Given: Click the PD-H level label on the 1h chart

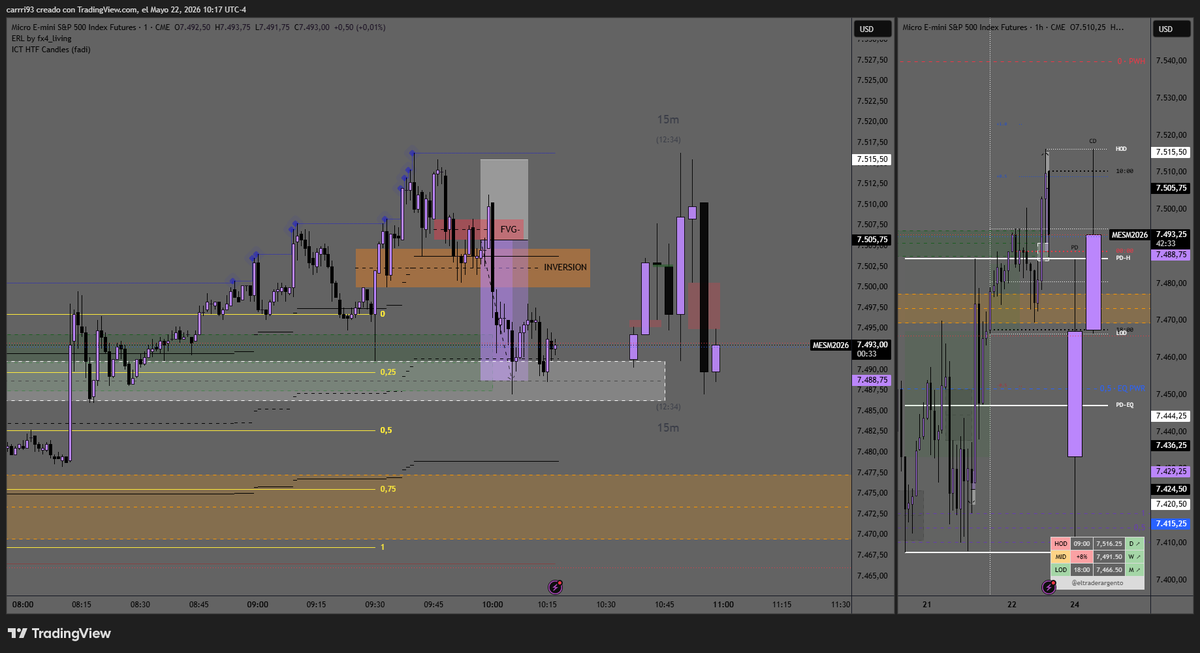Looking at the screenshot, I should pos(1122,258).
